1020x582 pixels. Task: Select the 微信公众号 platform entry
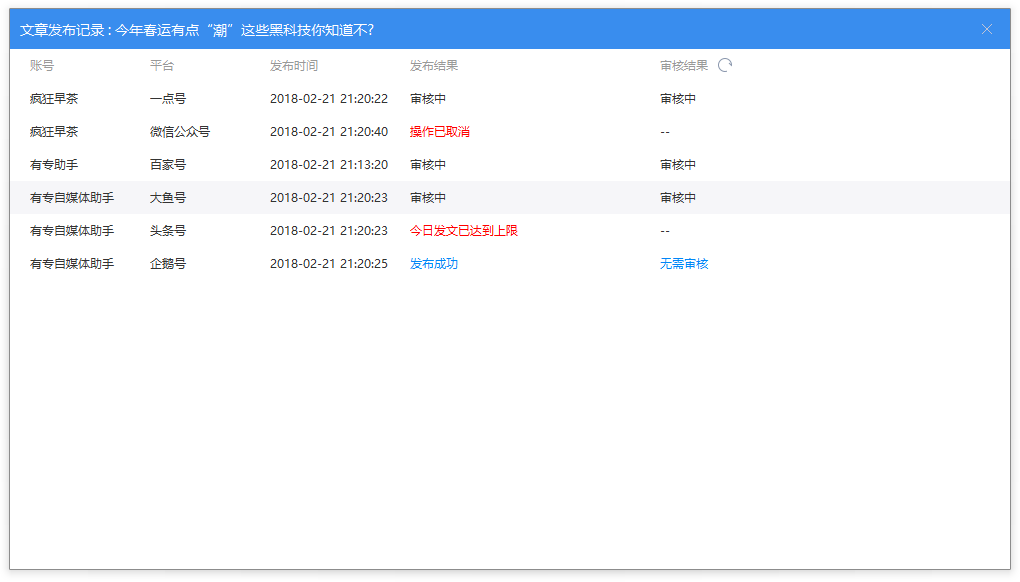pyautogui.click(x=180, y=132)
